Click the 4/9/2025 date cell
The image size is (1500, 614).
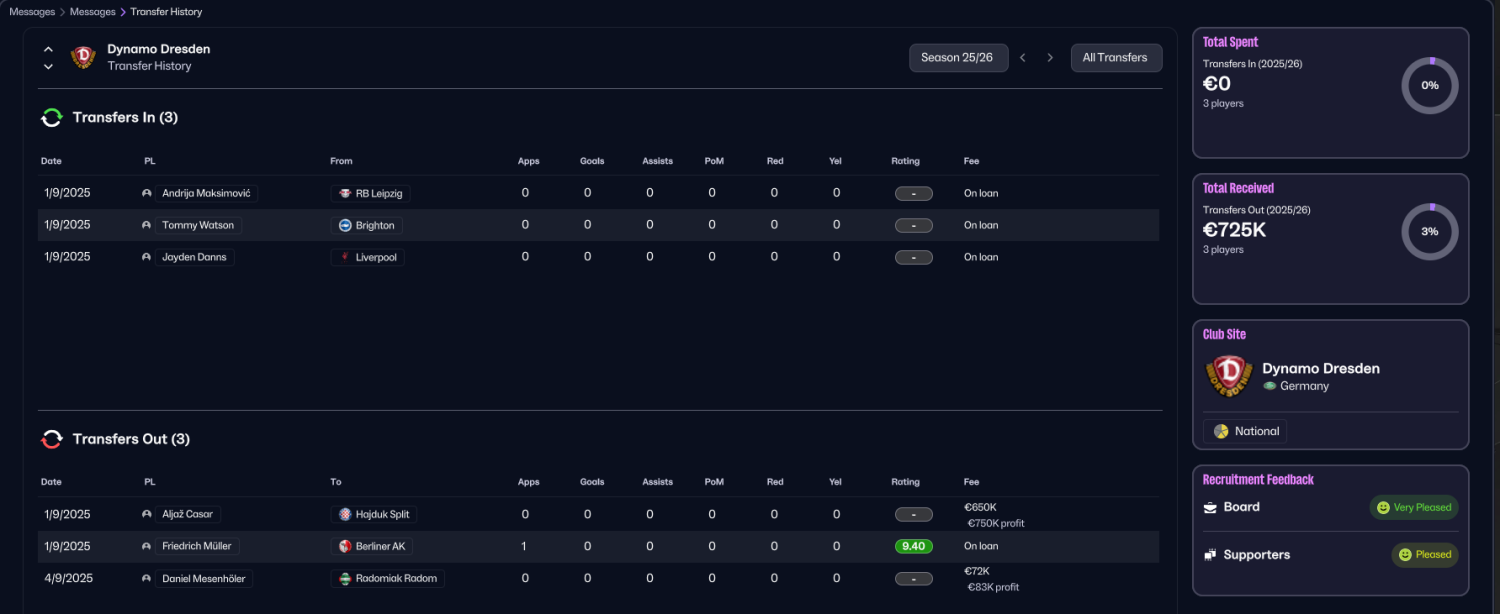68,578
